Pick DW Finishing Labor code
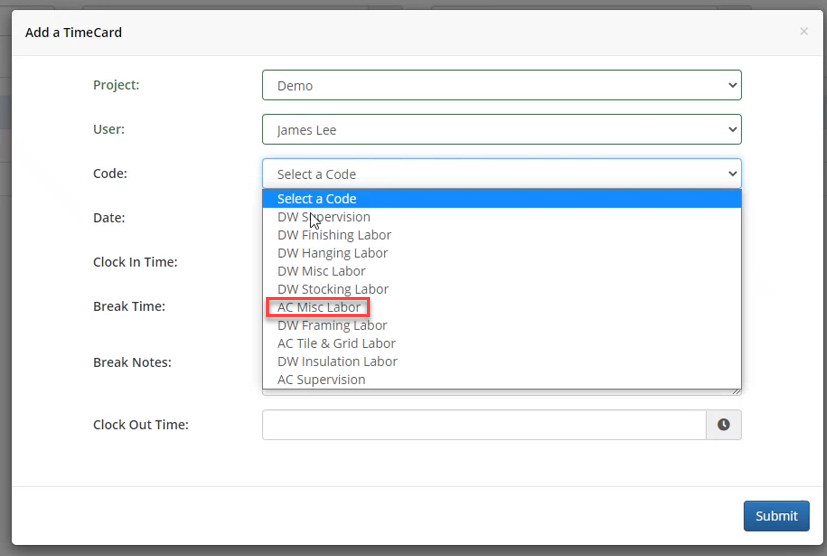The image size is (827, 556). [x=334, y=235]
